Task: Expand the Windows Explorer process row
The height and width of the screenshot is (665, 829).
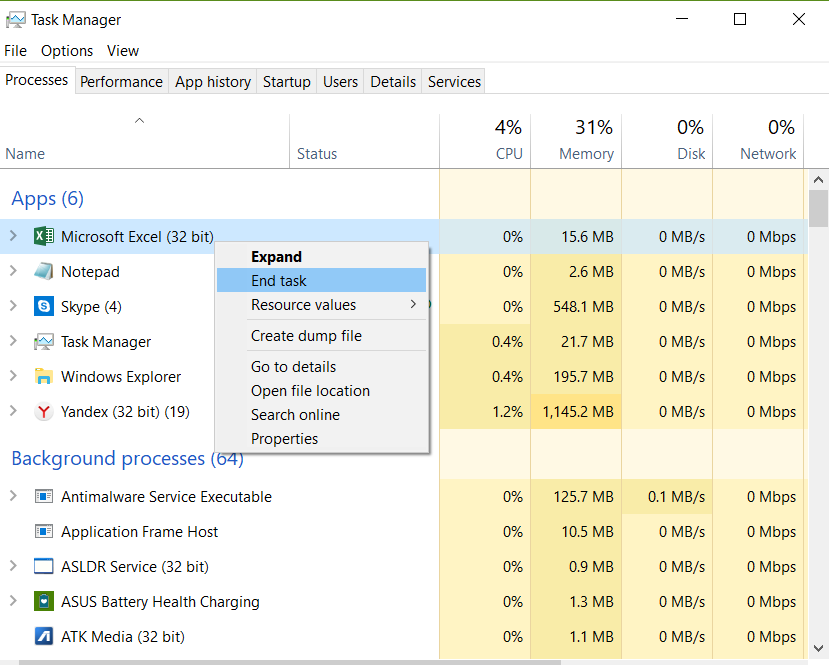Action: 13,376
